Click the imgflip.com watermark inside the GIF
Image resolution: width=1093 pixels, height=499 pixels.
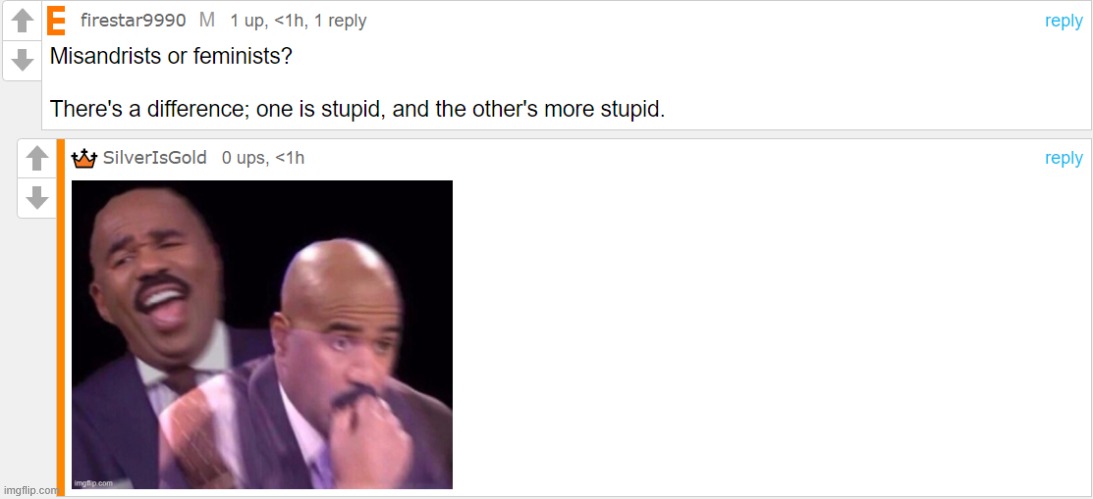point(93,482)
